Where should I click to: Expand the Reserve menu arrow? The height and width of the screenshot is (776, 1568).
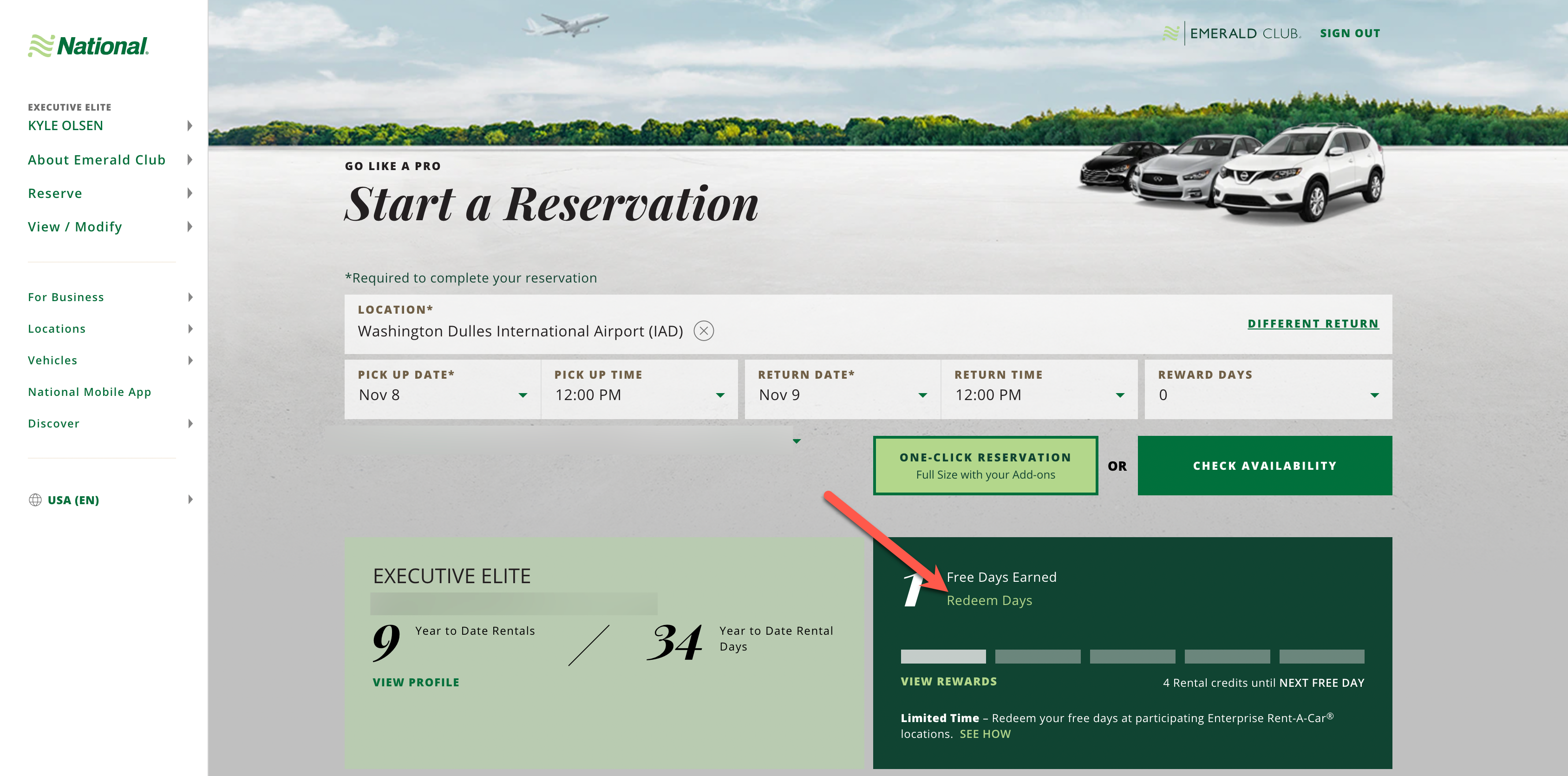click(190, 193)
